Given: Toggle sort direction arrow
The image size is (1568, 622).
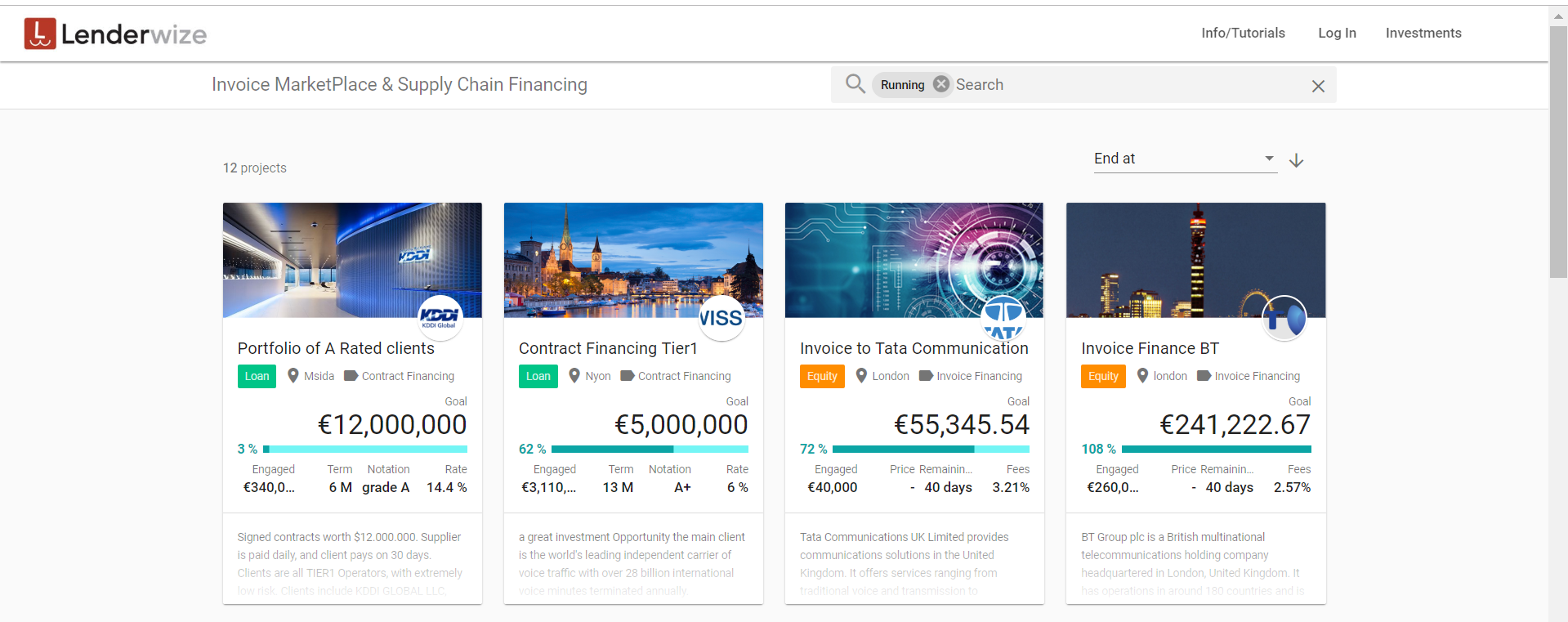Looking at the screenshot, I should (x=1296, y=161).
